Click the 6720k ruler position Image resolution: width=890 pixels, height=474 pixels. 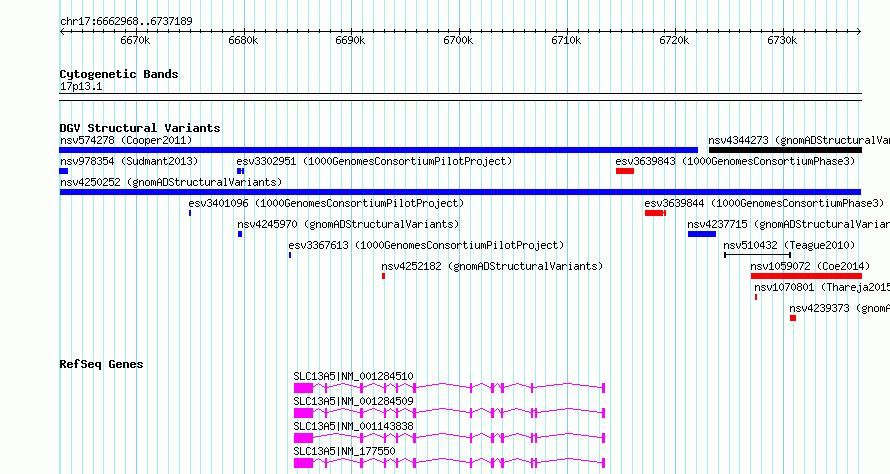point(674,41)
